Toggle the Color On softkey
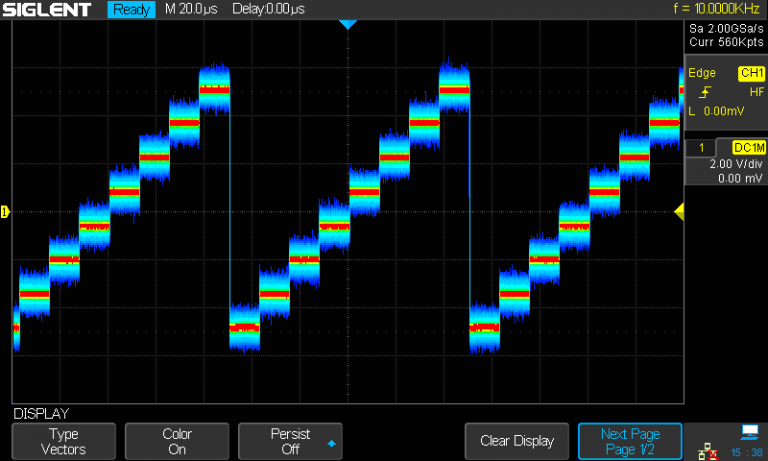Image resolution: width=768 pixels, height=461 pixels. click(177, 441)
